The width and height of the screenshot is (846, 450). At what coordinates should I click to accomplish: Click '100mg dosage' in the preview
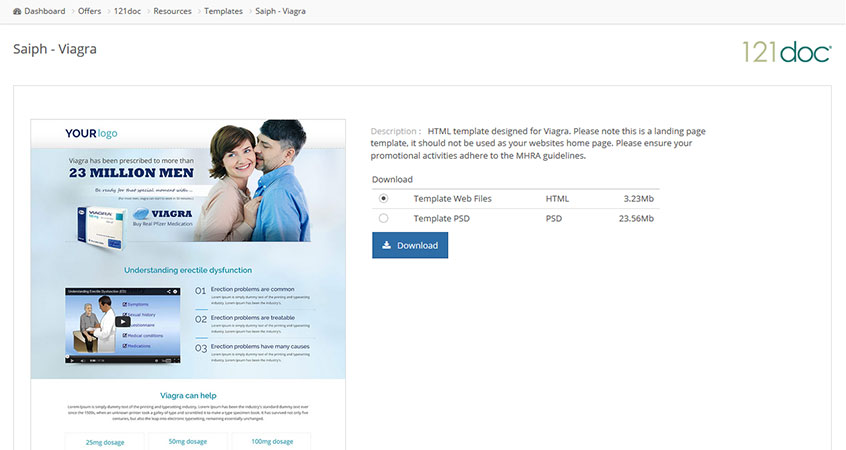pyautogui.click(x=272, y=441)
